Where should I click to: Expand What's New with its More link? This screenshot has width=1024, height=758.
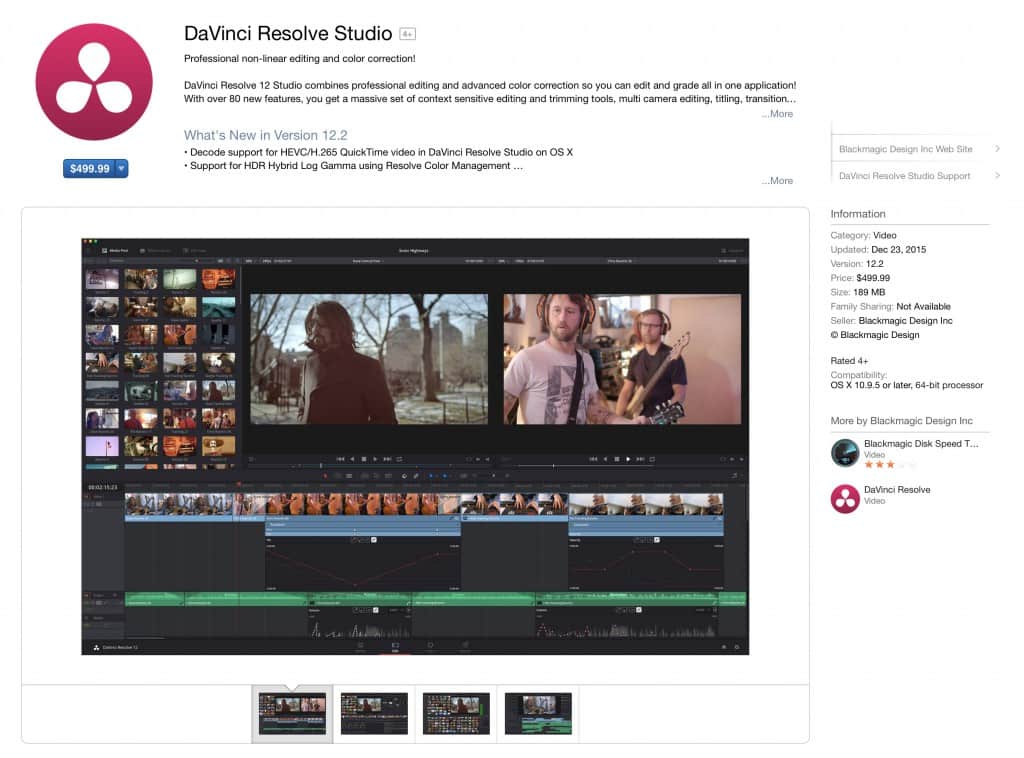pos(777,181)
